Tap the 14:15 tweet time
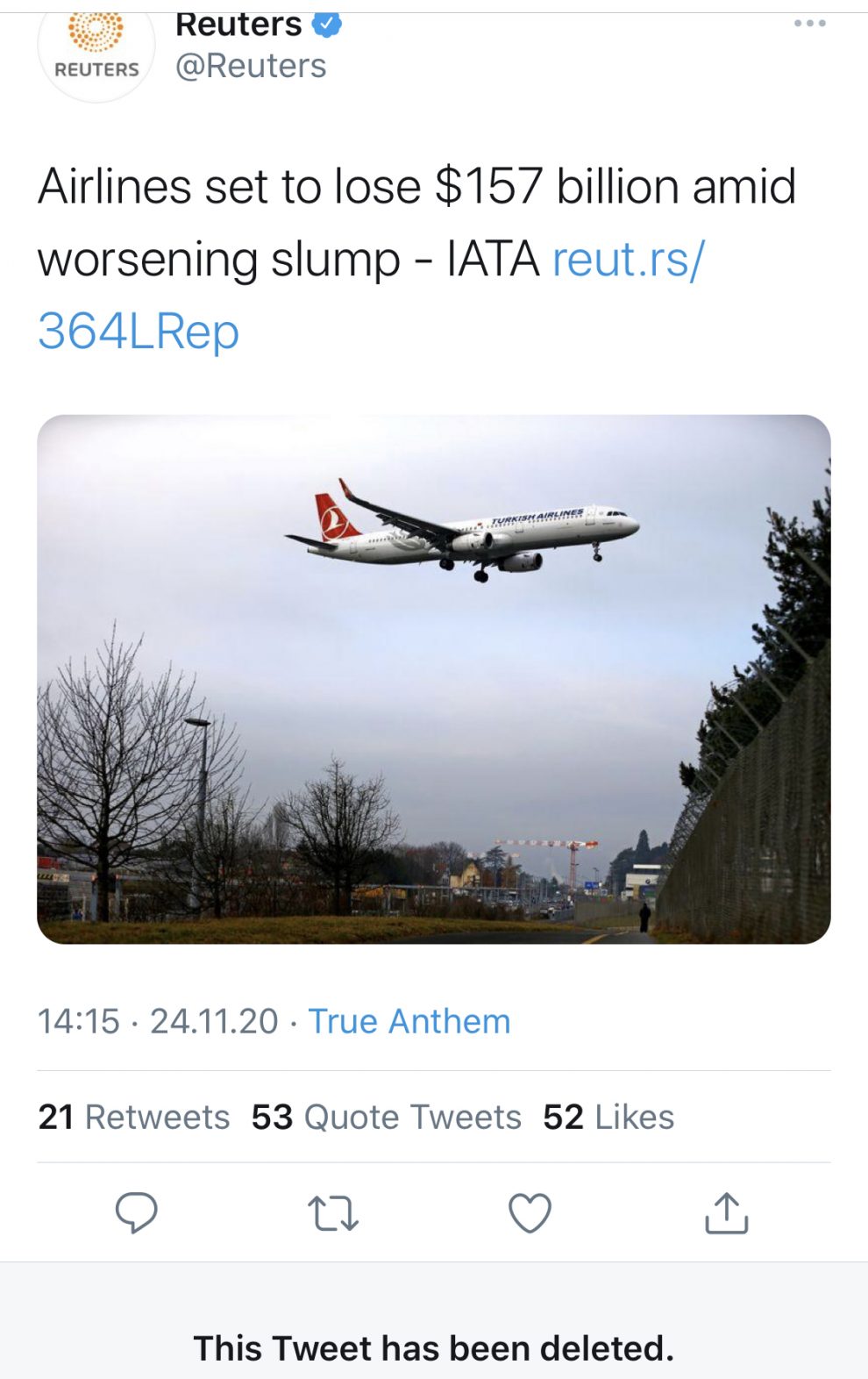 click(78, 1021)
